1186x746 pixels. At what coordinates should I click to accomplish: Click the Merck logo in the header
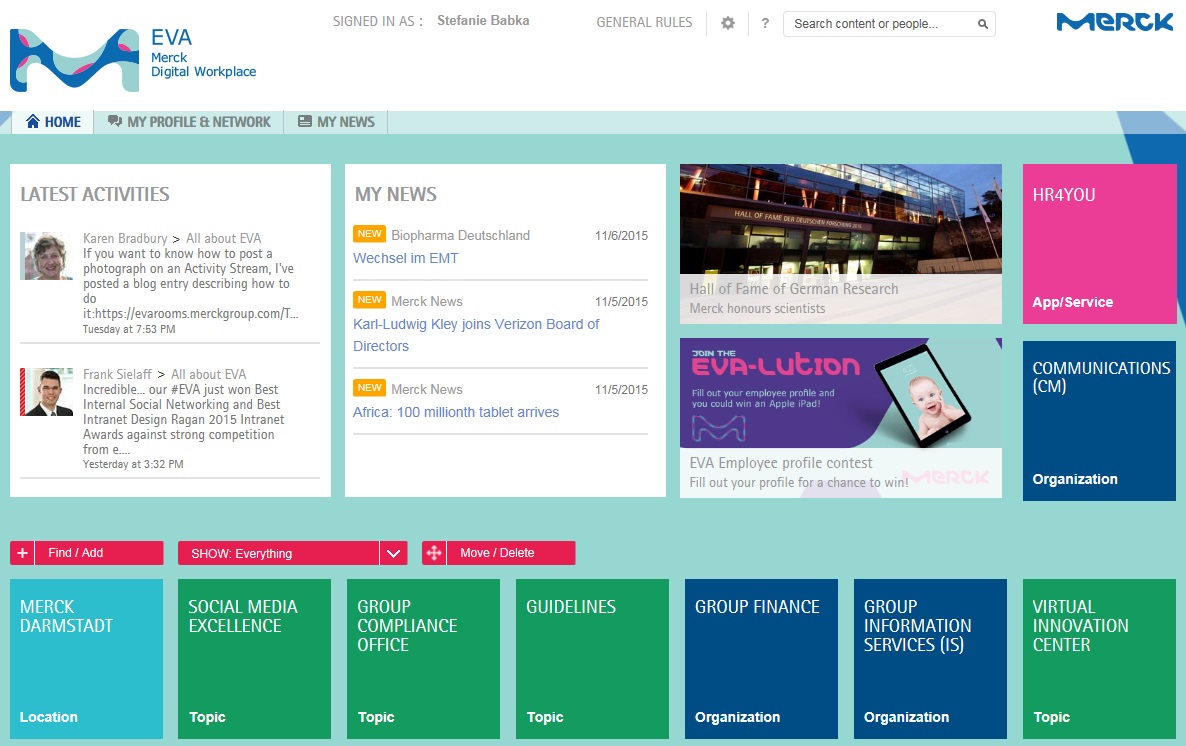(x=1114, y=23)
